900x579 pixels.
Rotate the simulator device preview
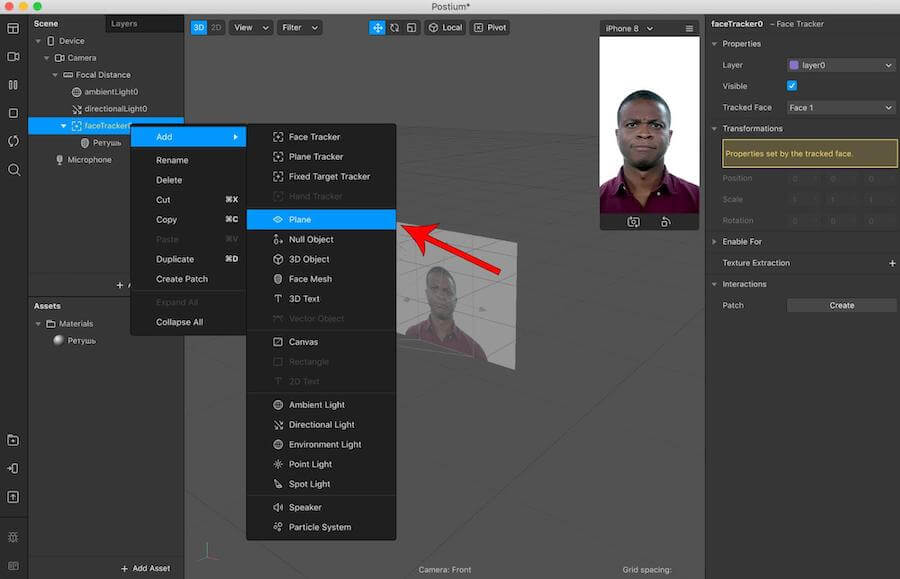[x=666, y=222]
